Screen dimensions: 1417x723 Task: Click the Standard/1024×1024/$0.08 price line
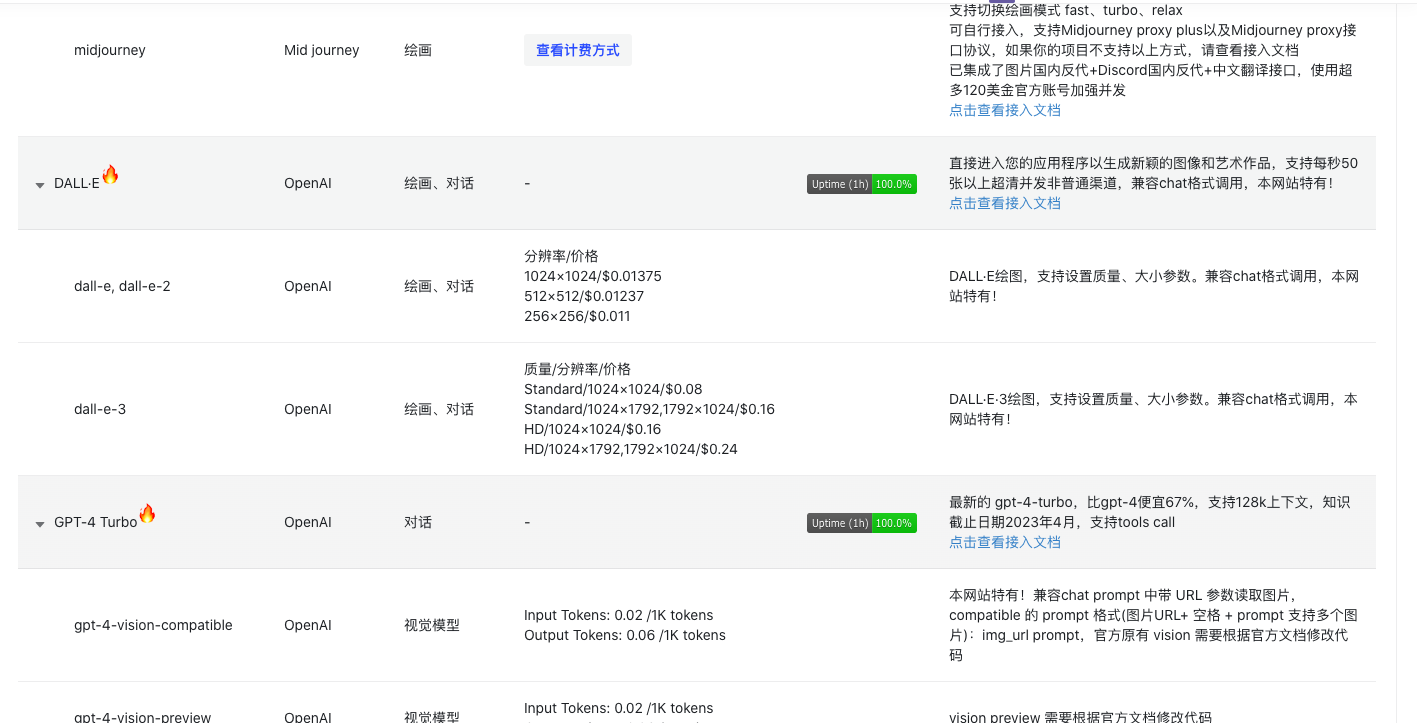pos(613,389)
